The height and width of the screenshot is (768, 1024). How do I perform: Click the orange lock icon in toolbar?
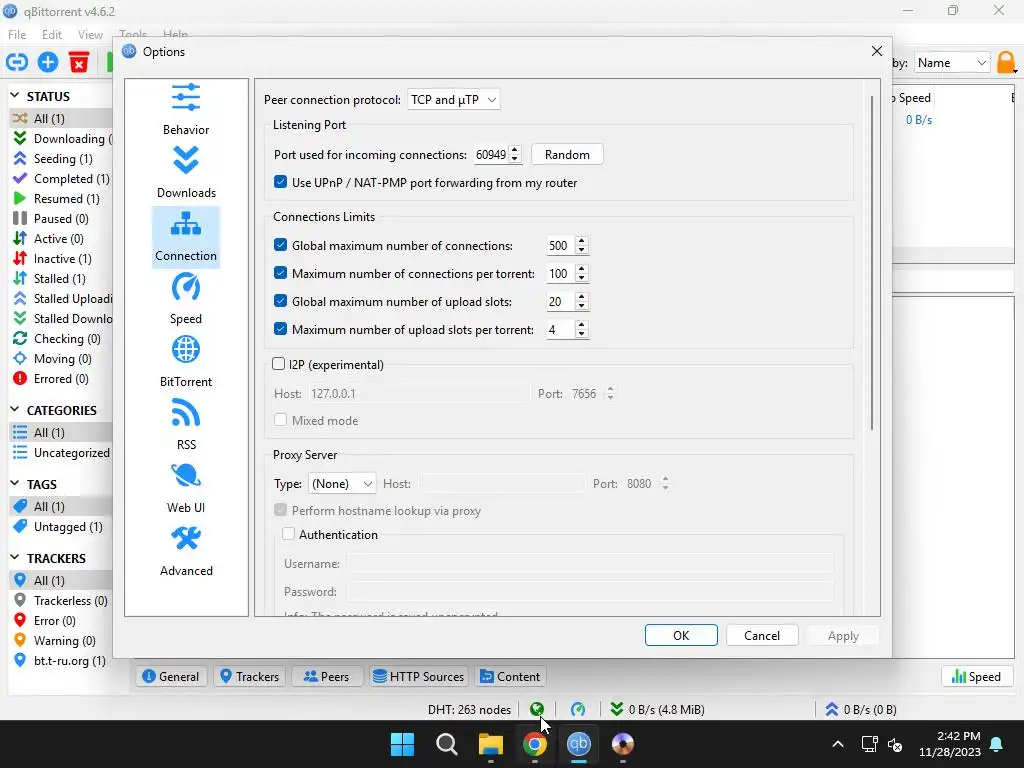click(1006, 63)
